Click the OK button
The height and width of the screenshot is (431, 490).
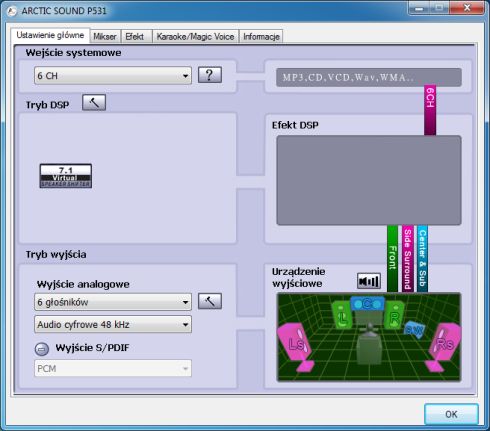tap(451, 414)
